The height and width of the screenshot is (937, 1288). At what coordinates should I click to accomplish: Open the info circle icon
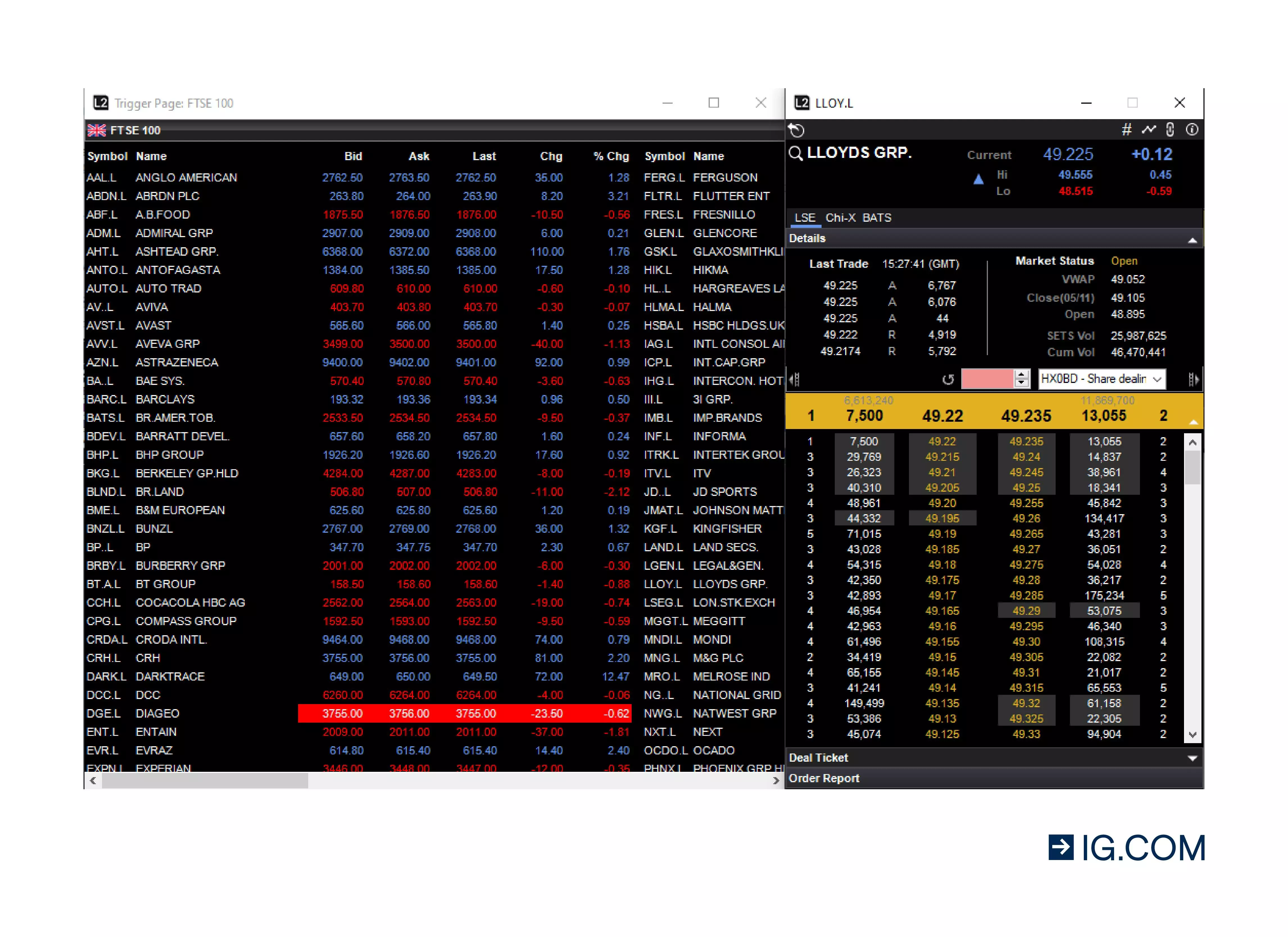tap(1192, 130)
